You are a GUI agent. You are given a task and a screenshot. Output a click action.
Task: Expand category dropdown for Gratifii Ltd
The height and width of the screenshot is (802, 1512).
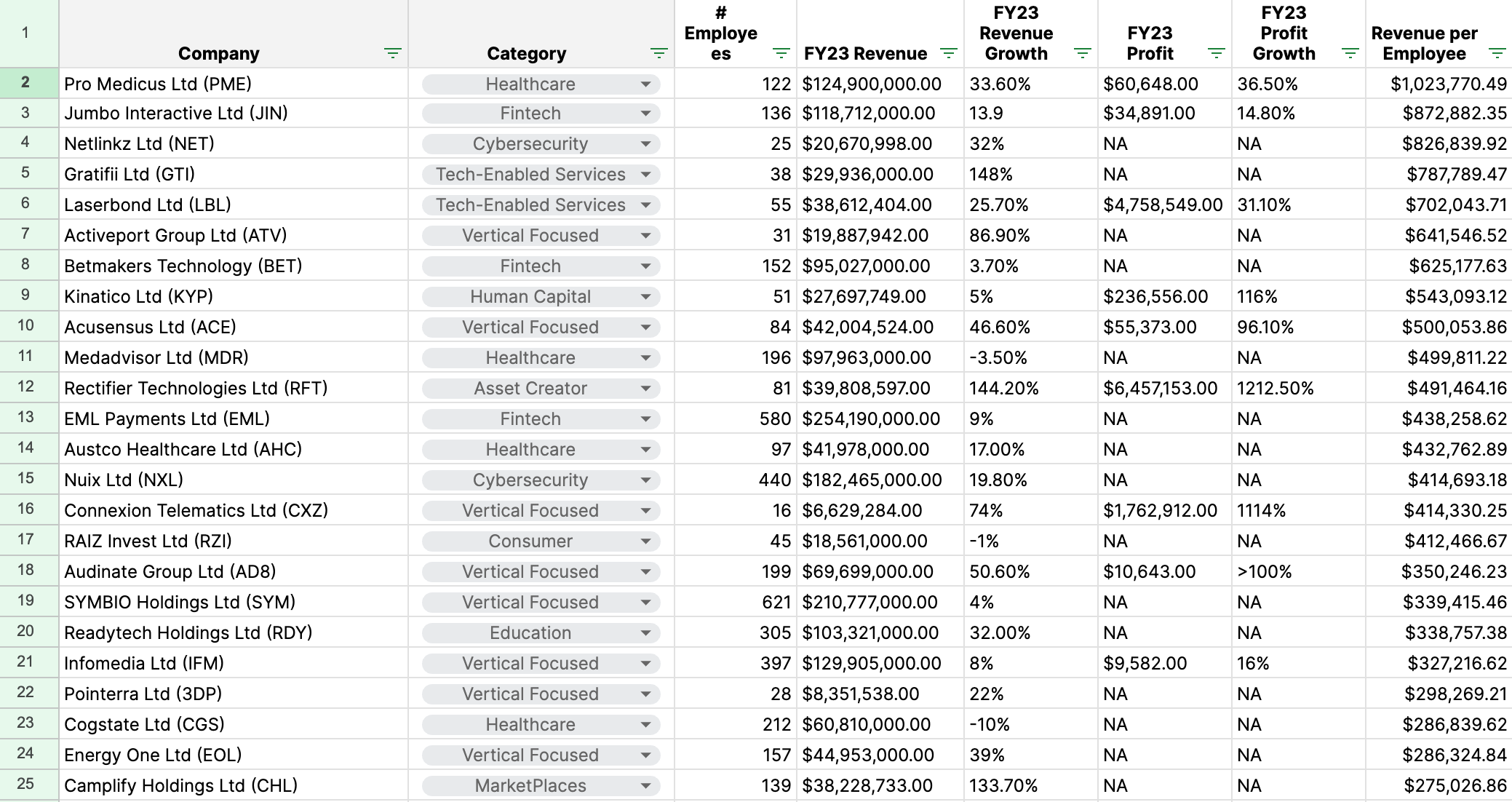645,175
